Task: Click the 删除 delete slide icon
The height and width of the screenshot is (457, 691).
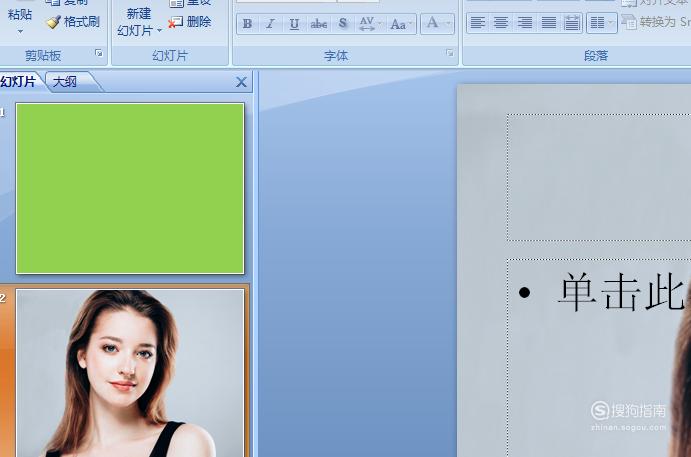Action: tap(175, 22)
